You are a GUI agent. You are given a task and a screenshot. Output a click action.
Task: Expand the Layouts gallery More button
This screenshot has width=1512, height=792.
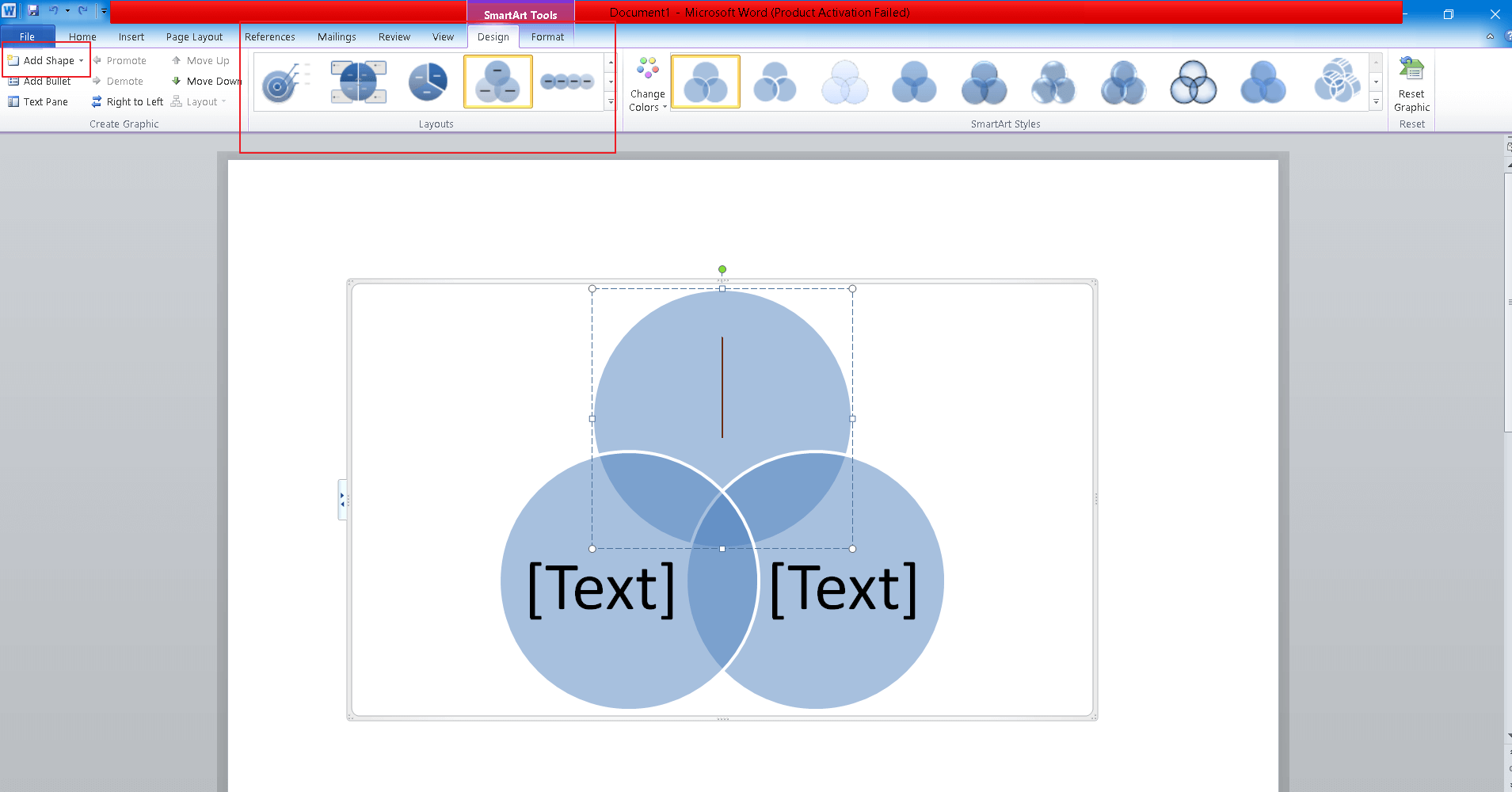pyautogui.click(x=611, y=102)
